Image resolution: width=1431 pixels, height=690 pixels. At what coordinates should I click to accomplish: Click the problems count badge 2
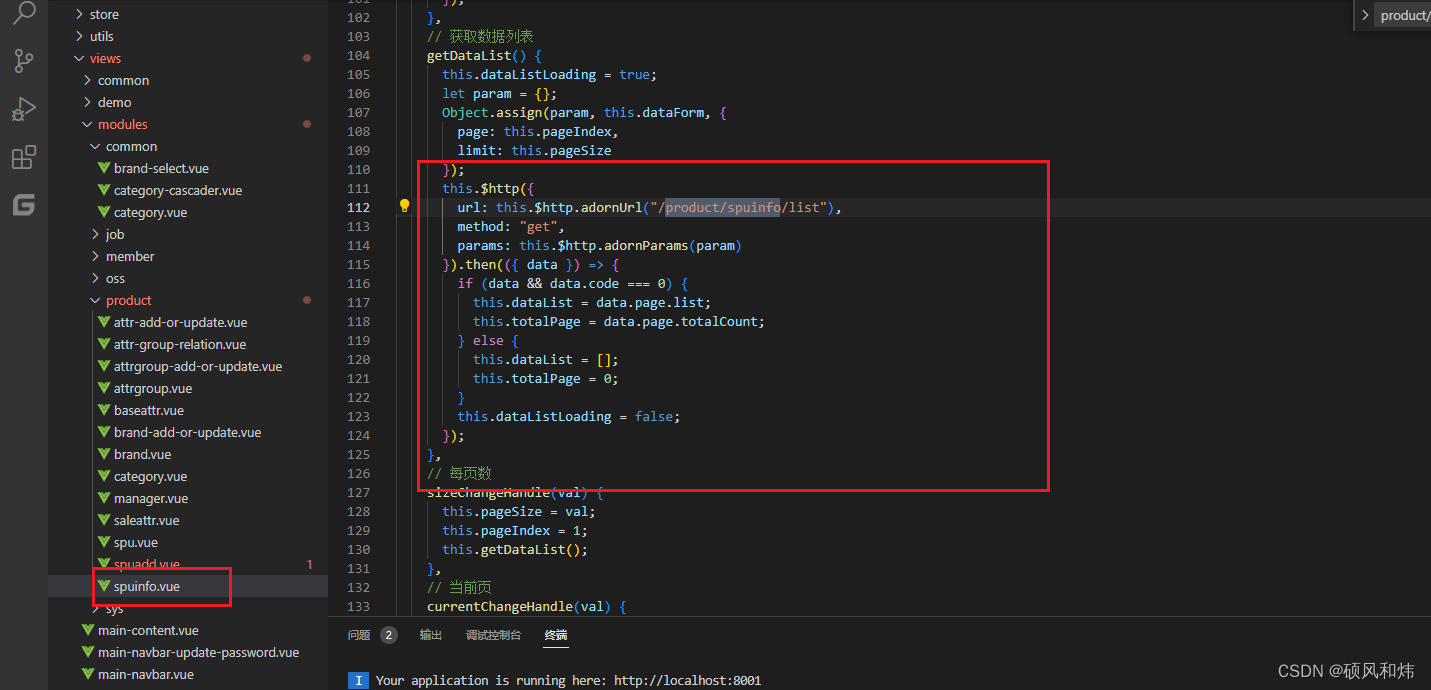point(389,635)
